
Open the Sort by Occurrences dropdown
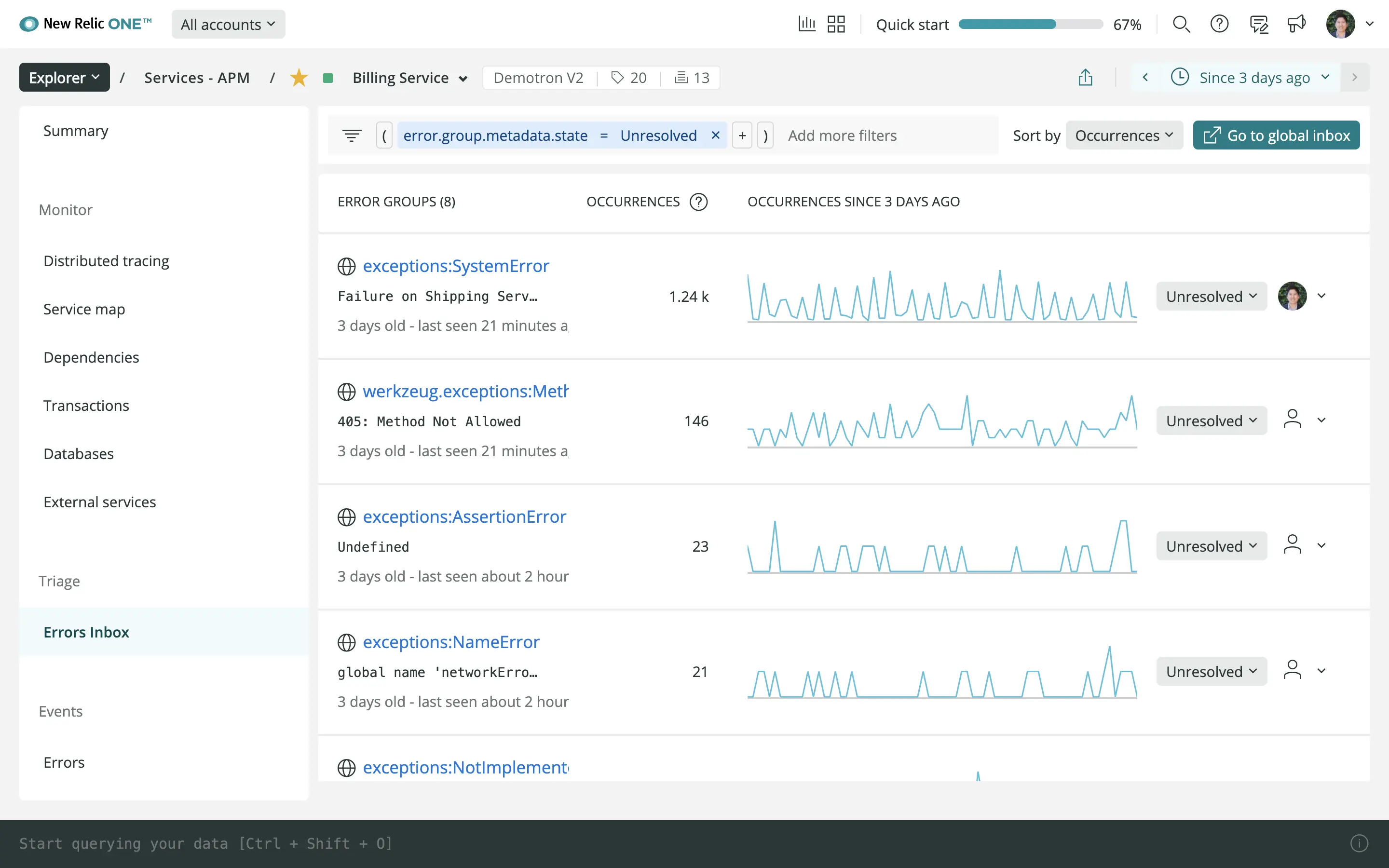[x=1124, y=136]
